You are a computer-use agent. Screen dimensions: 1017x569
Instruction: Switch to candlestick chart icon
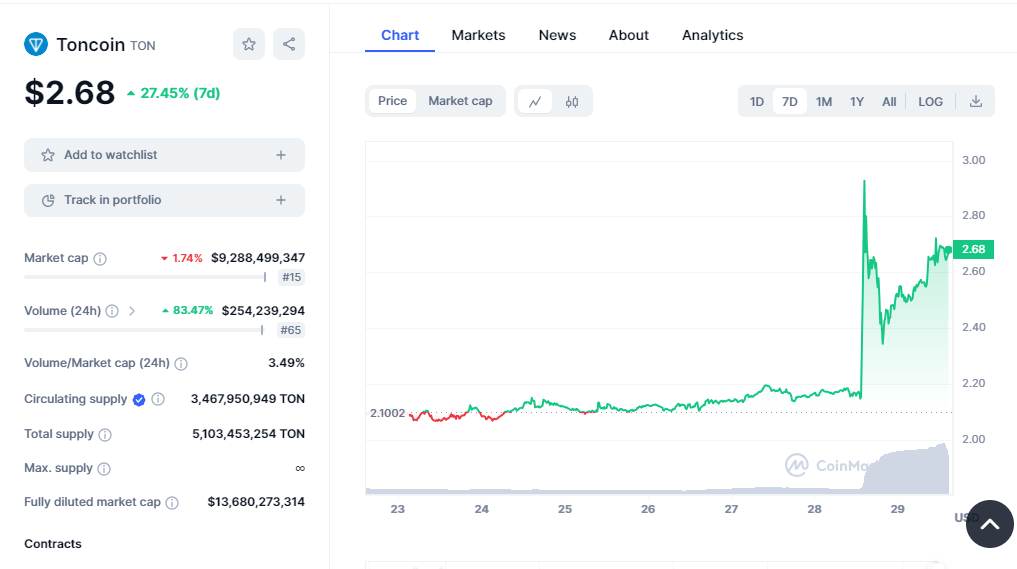(572, 101)
